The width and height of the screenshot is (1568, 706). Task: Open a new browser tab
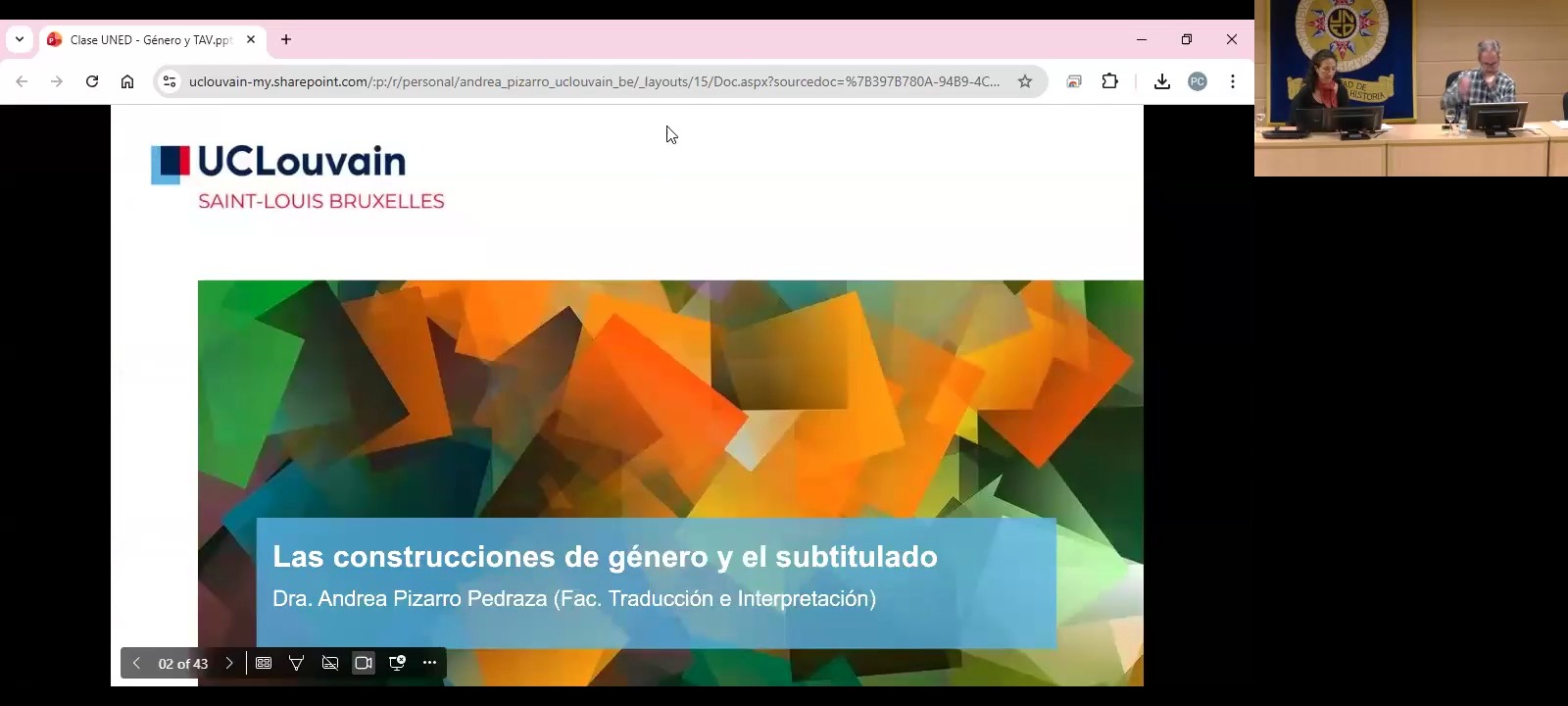coord(286,40)
